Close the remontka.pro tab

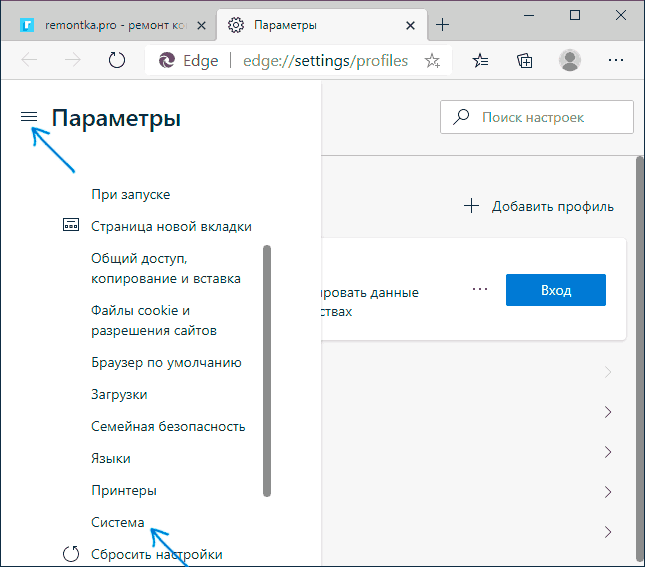point(201,26)
